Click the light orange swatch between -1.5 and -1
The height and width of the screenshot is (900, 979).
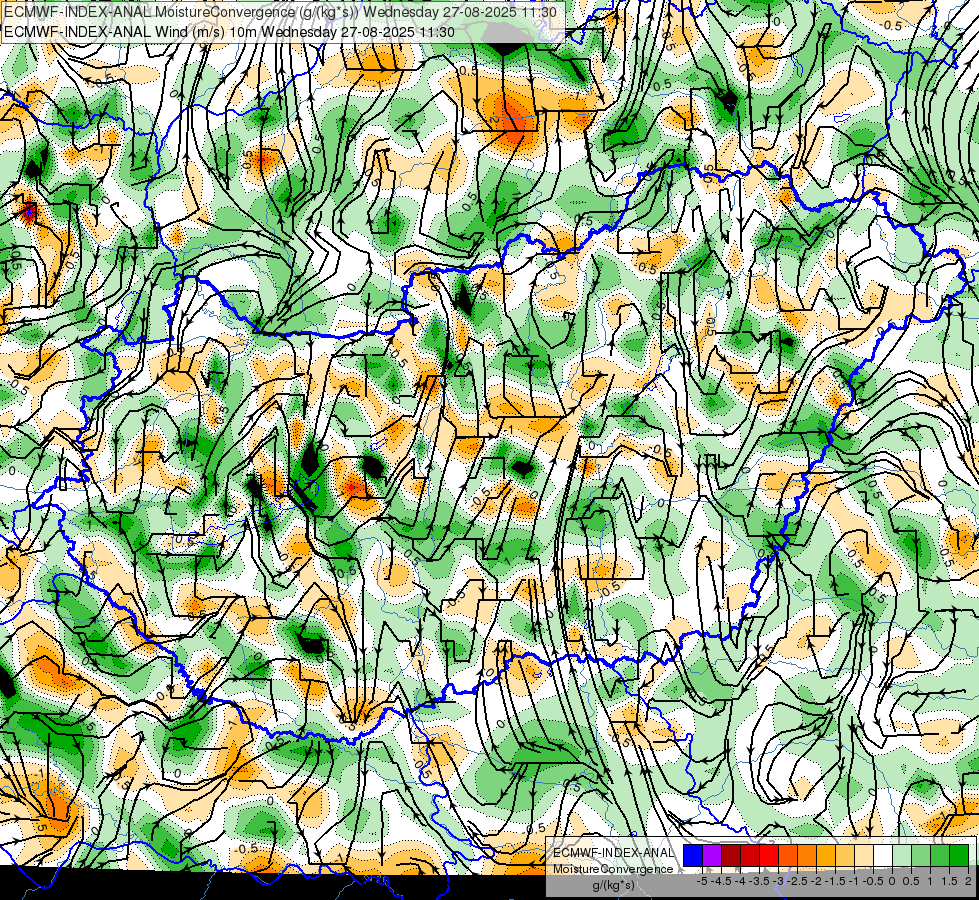(845, 856)
